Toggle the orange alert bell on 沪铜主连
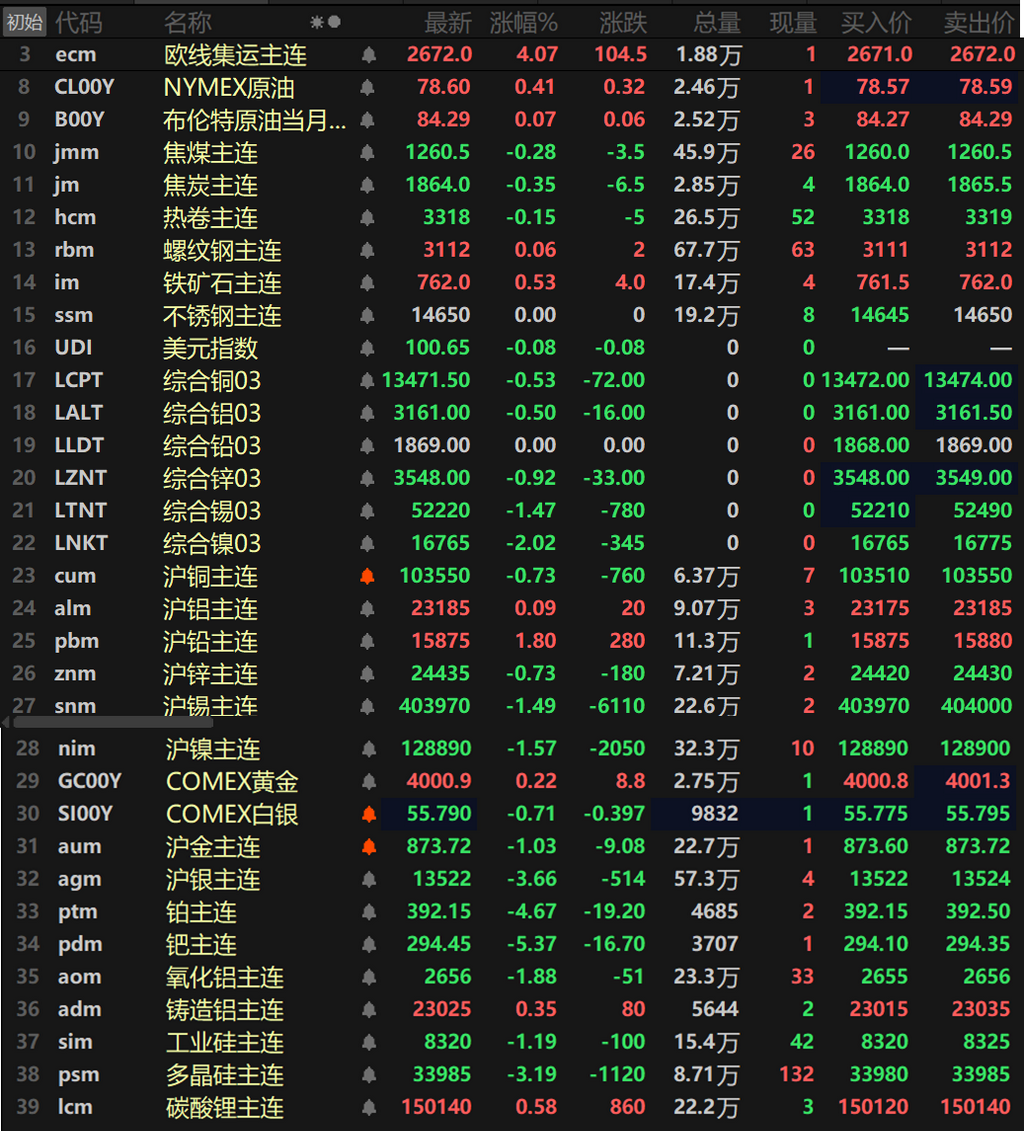The image size is (1024, 1131). pyautogui.click(x=367, y=576)
